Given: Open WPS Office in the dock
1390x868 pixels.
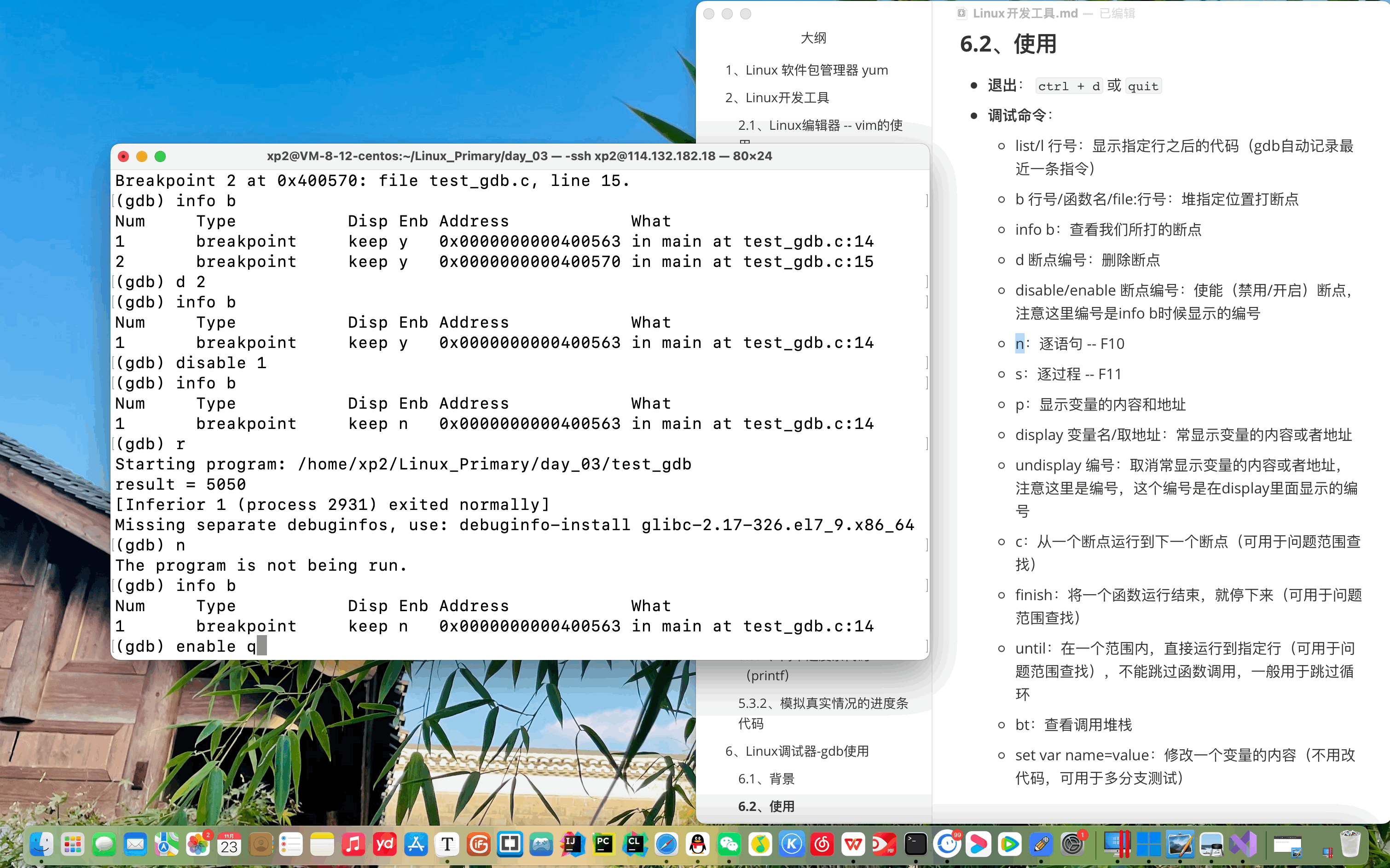Looking at the screenshot, I should pos(853,845).
